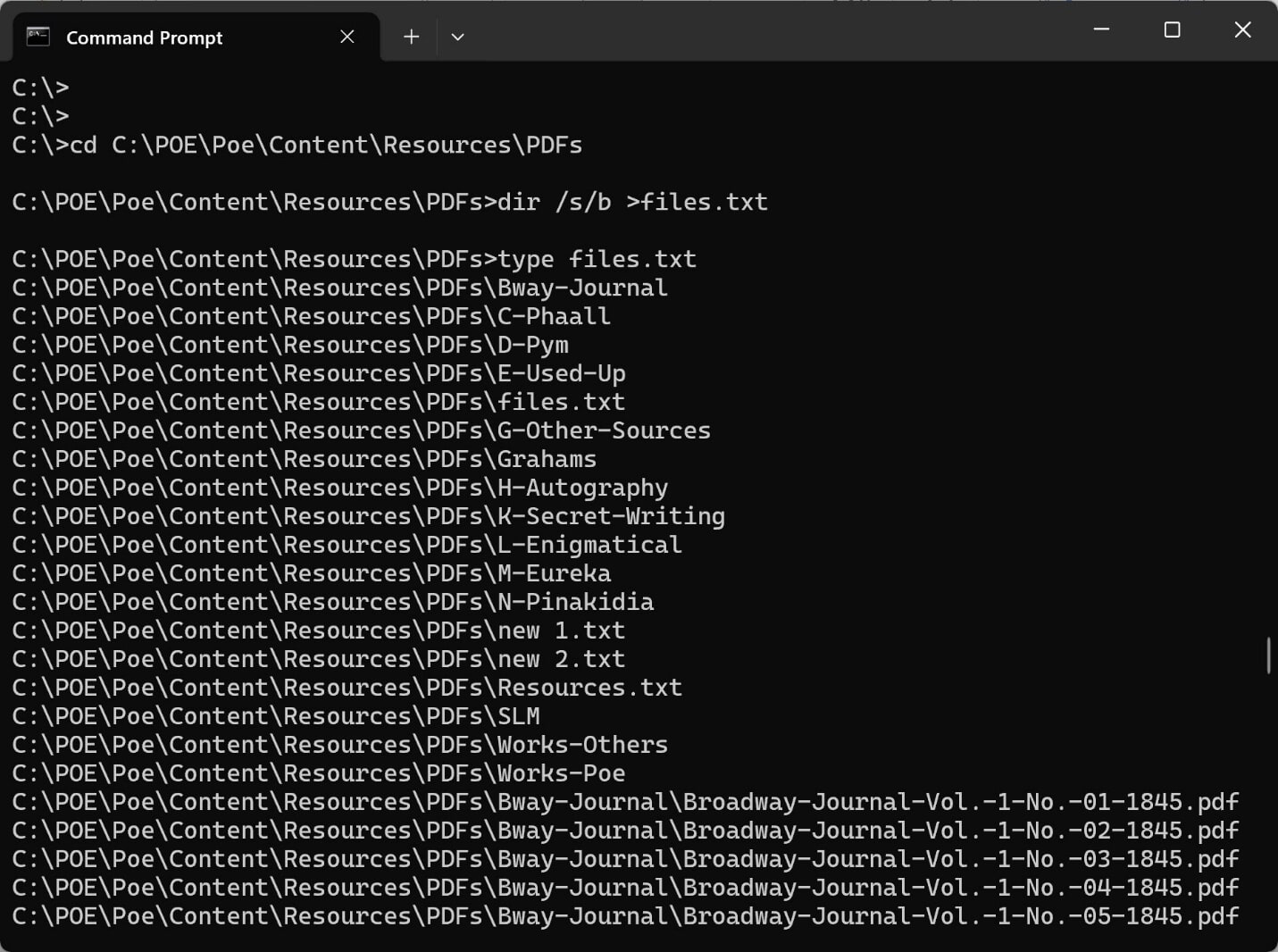Click the SLM path line
1278x952 pixels.
coord(275,715)
